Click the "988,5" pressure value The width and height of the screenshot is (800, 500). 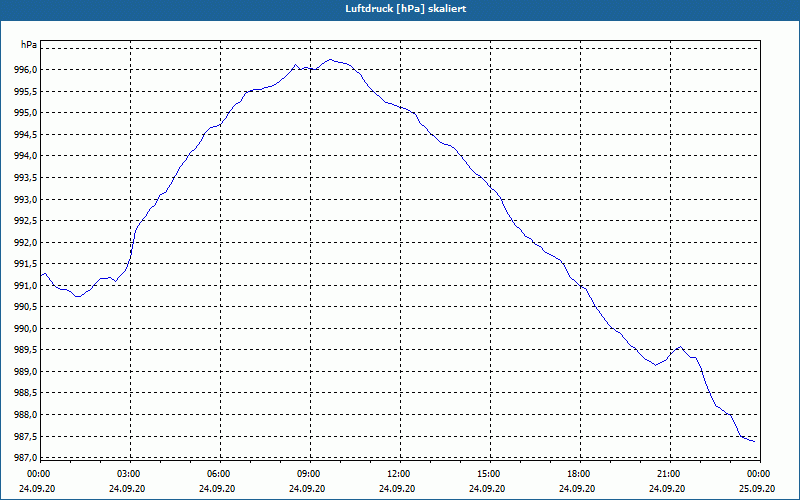pyautogui.click(x=28, y=393)
